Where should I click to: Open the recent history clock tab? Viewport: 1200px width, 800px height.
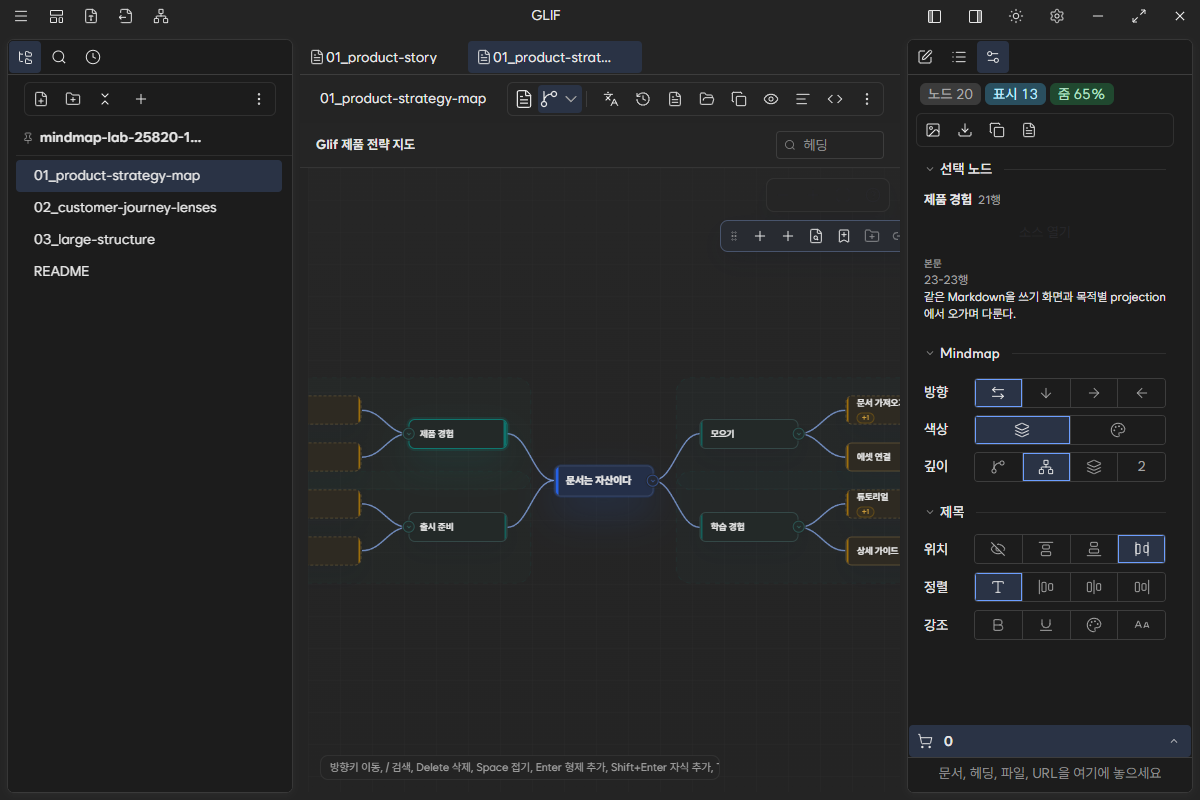[93, 57]
